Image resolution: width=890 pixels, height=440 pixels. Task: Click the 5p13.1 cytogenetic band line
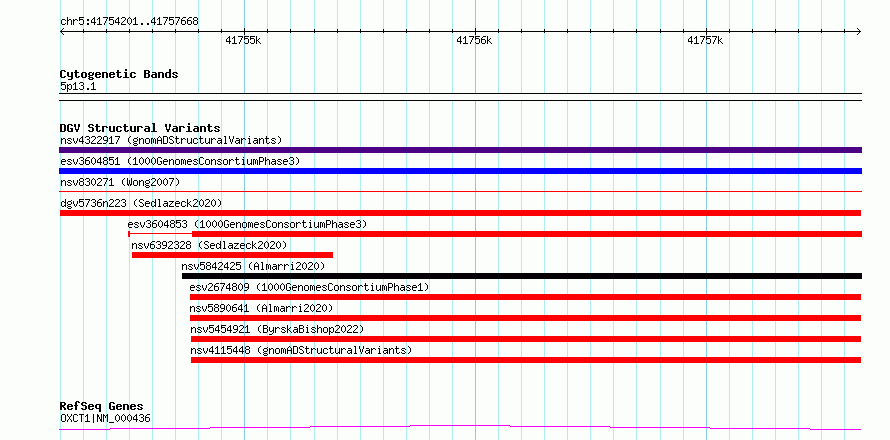pyautogui.click(x=460, y=97)
